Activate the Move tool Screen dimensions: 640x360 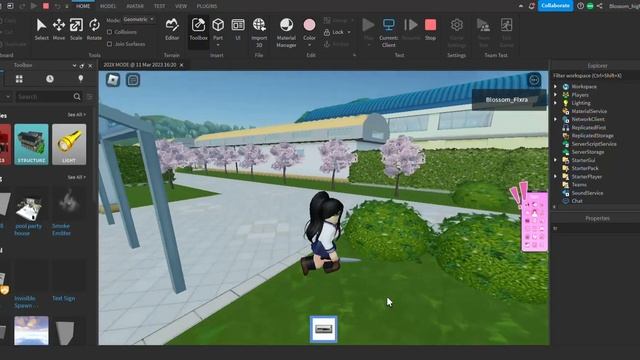pos(59,29)
